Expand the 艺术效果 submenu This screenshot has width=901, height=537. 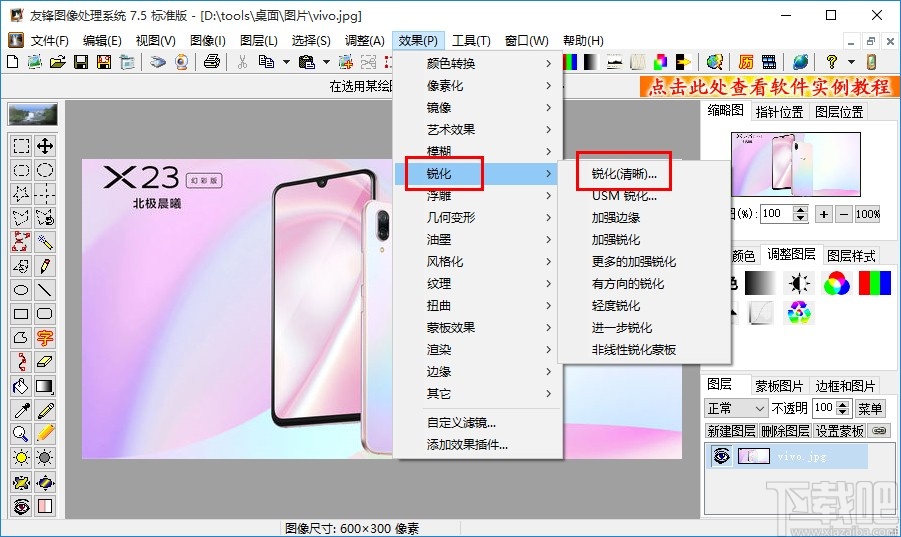478,129
